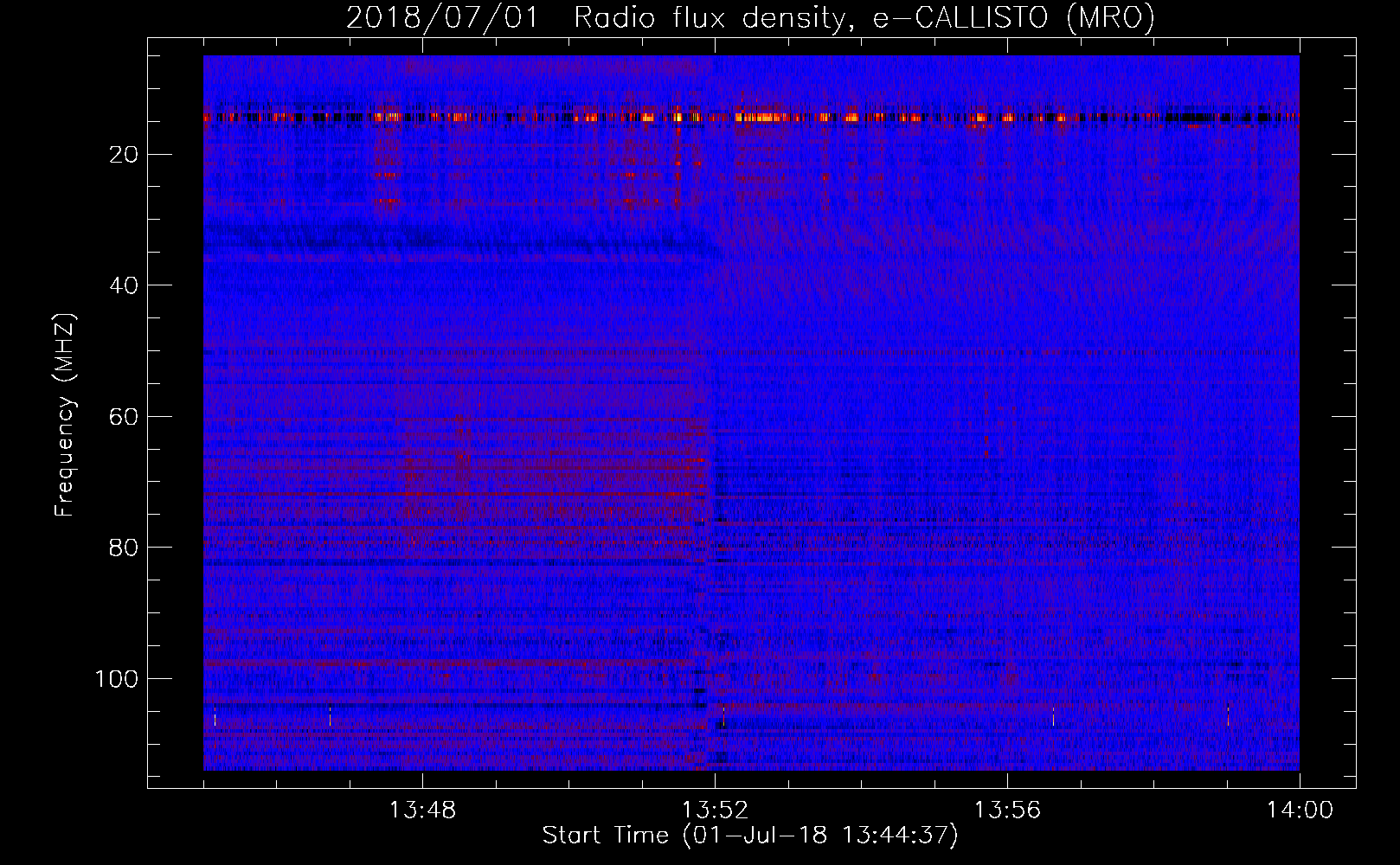Click the '13:48' time tick label
This screenshot has height=865, width=1400.
pyautogui.click(x=422, y=811)
